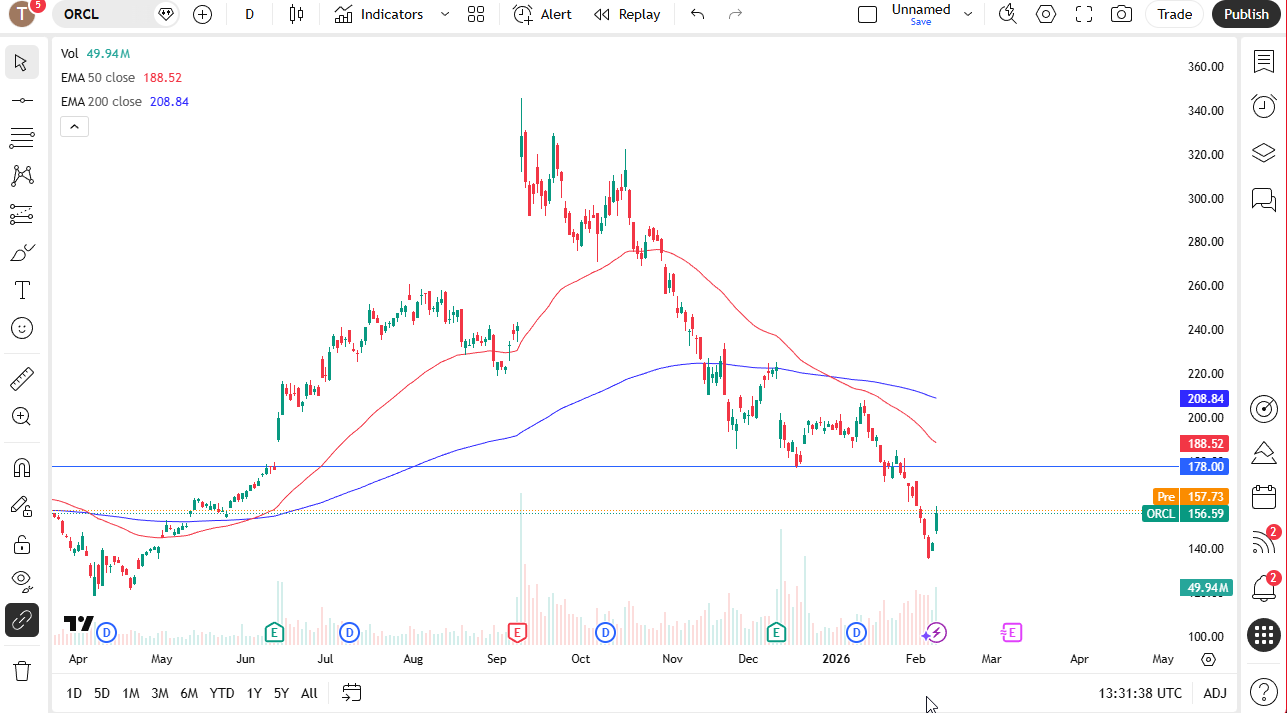Toggle lock all drawings
This screenshot has width=1287, height=713.
(x=22, y=544)
